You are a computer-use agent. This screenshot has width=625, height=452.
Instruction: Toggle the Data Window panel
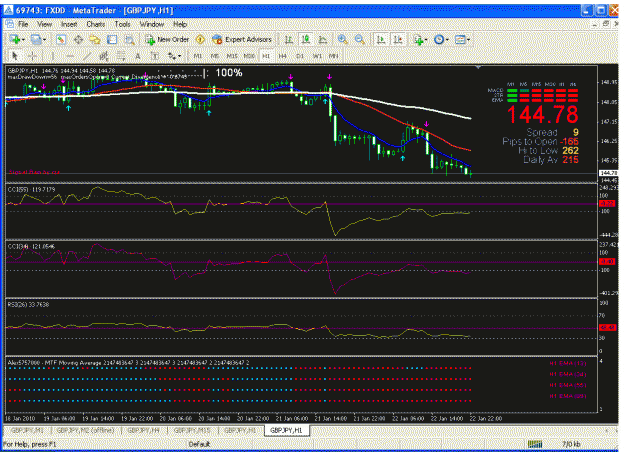click(78, 39)
